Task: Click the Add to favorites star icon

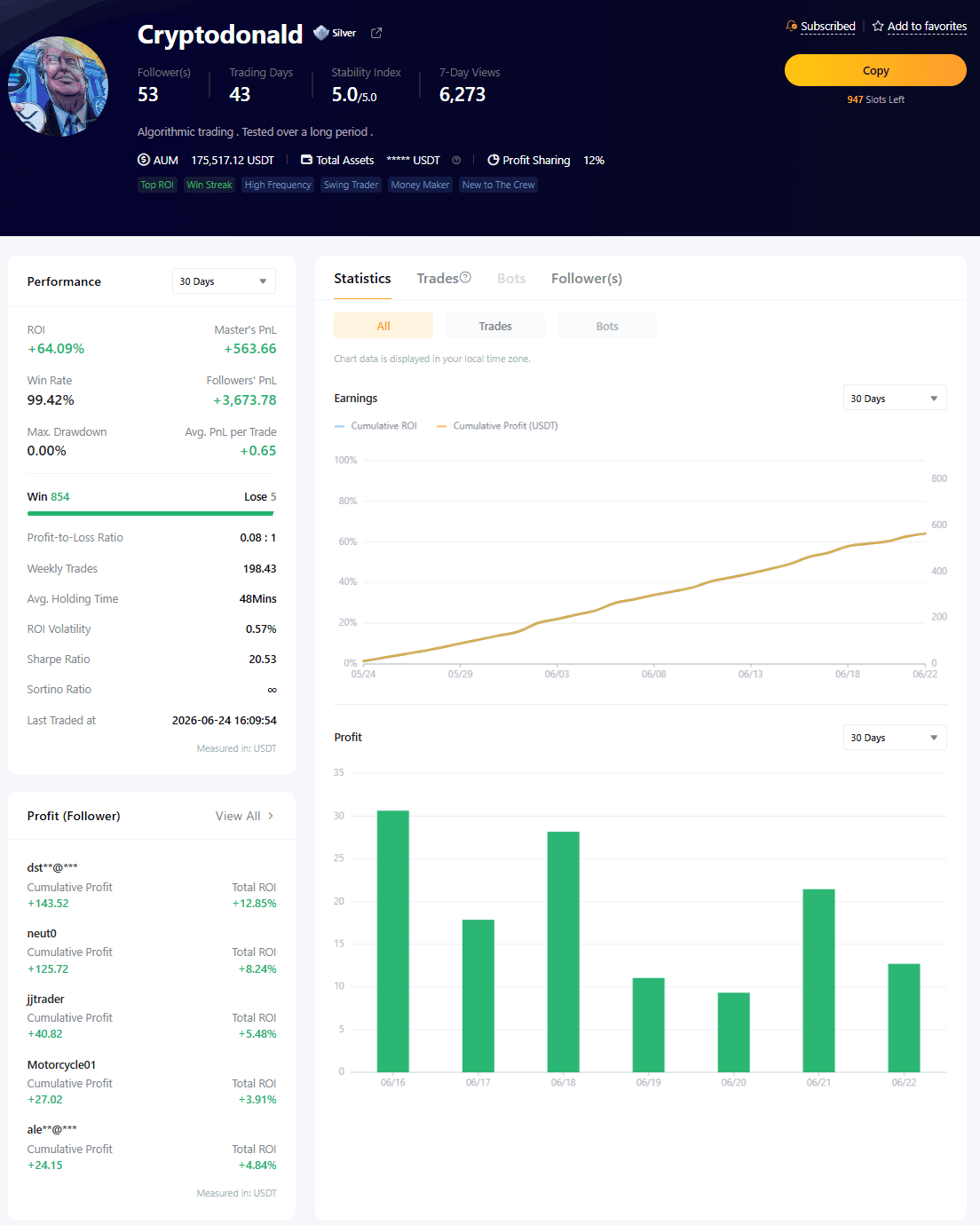Action: 878,26
